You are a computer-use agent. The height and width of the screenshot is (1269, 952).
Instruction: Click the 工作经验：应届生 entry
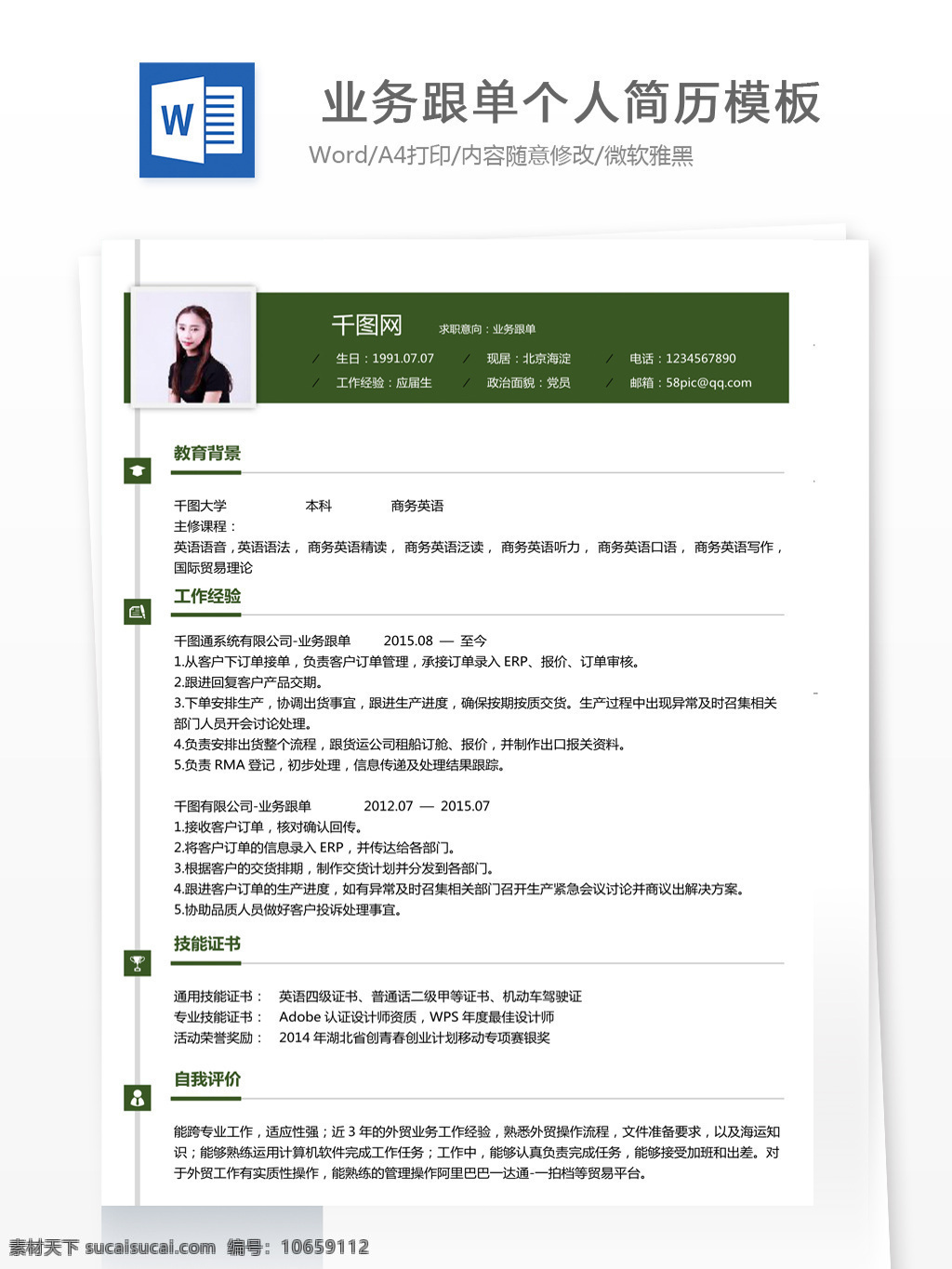(384, 382)
